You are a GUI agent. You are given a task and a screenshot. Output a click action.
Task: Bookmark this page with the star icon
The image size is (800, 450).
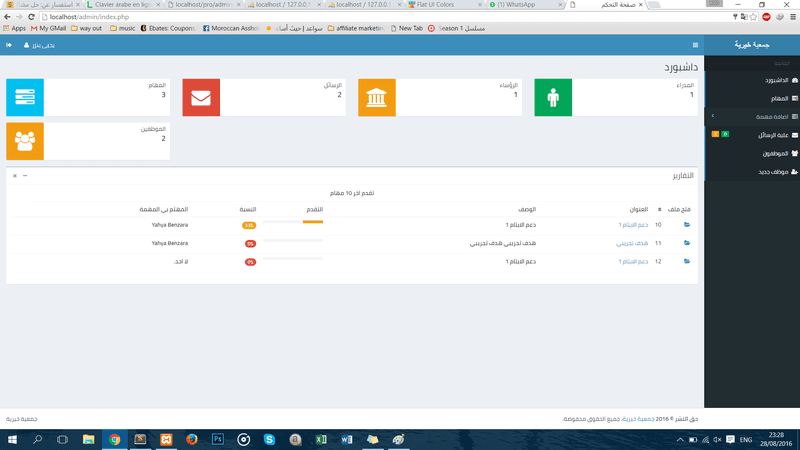click(x=754, y=17)
